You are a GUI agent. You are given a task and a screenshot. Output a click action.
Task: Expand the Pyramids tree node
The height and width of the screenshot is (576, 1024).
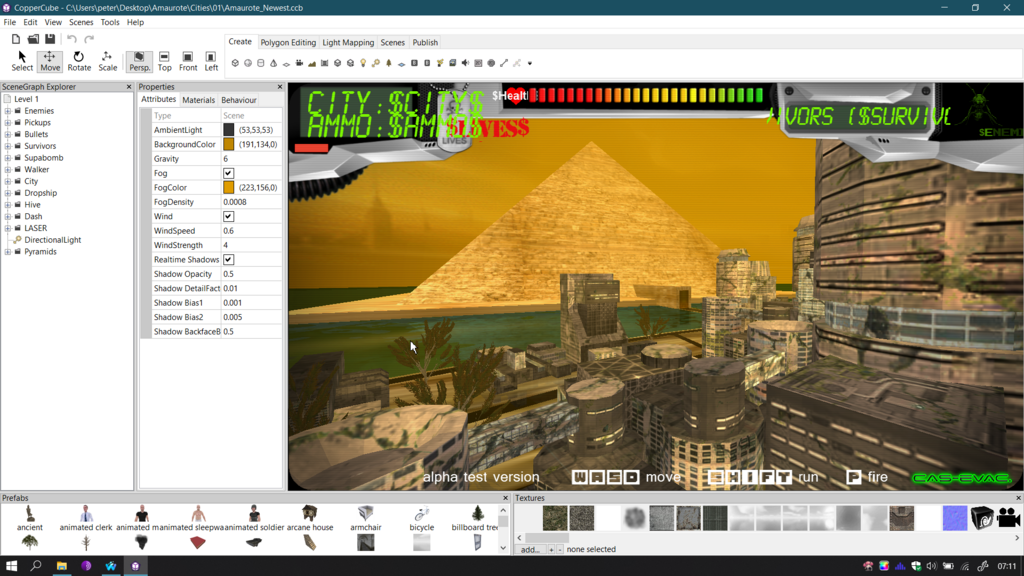[8, 252]
